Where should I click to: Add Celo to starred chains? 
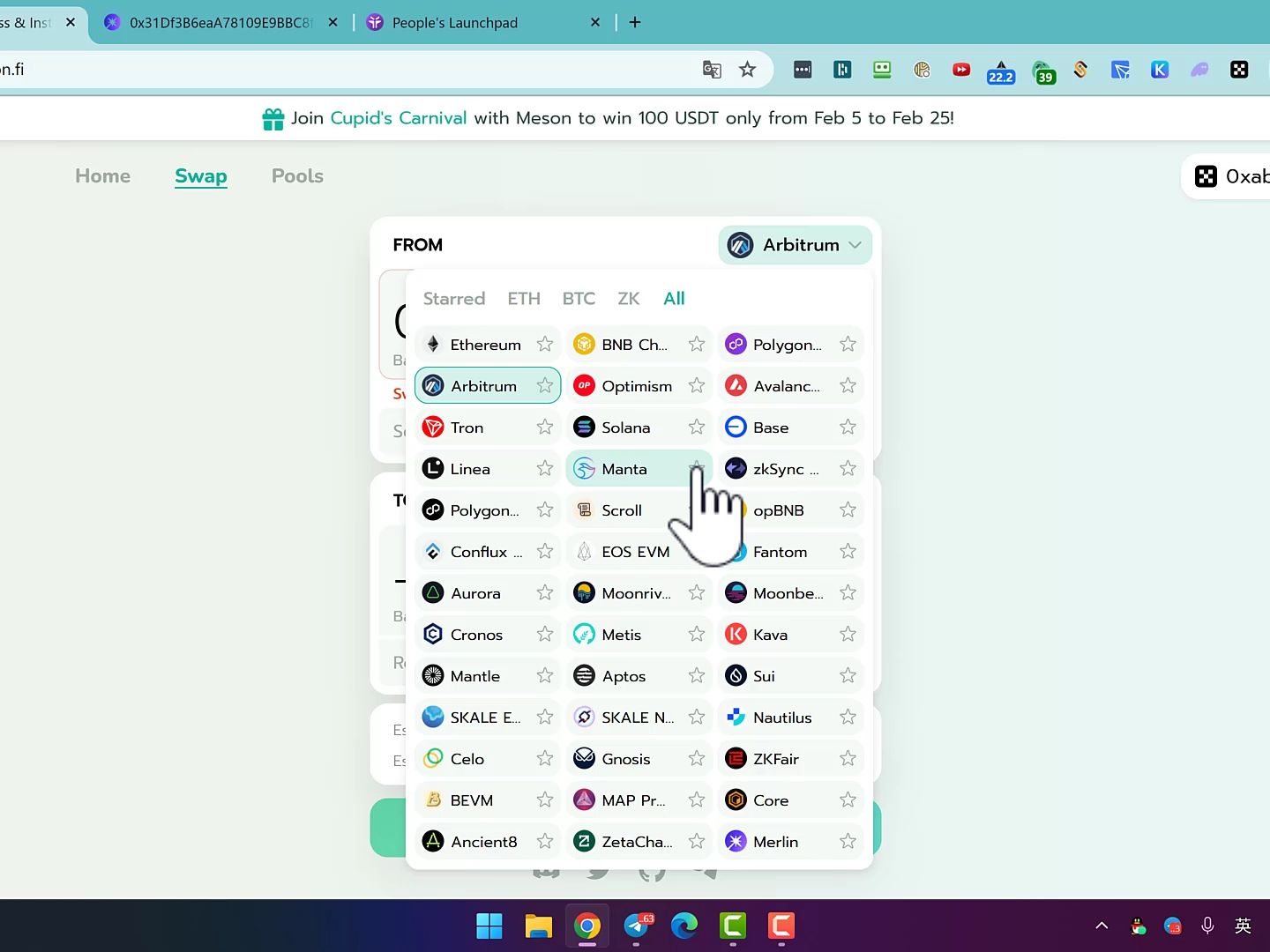(x=545, y=758)
